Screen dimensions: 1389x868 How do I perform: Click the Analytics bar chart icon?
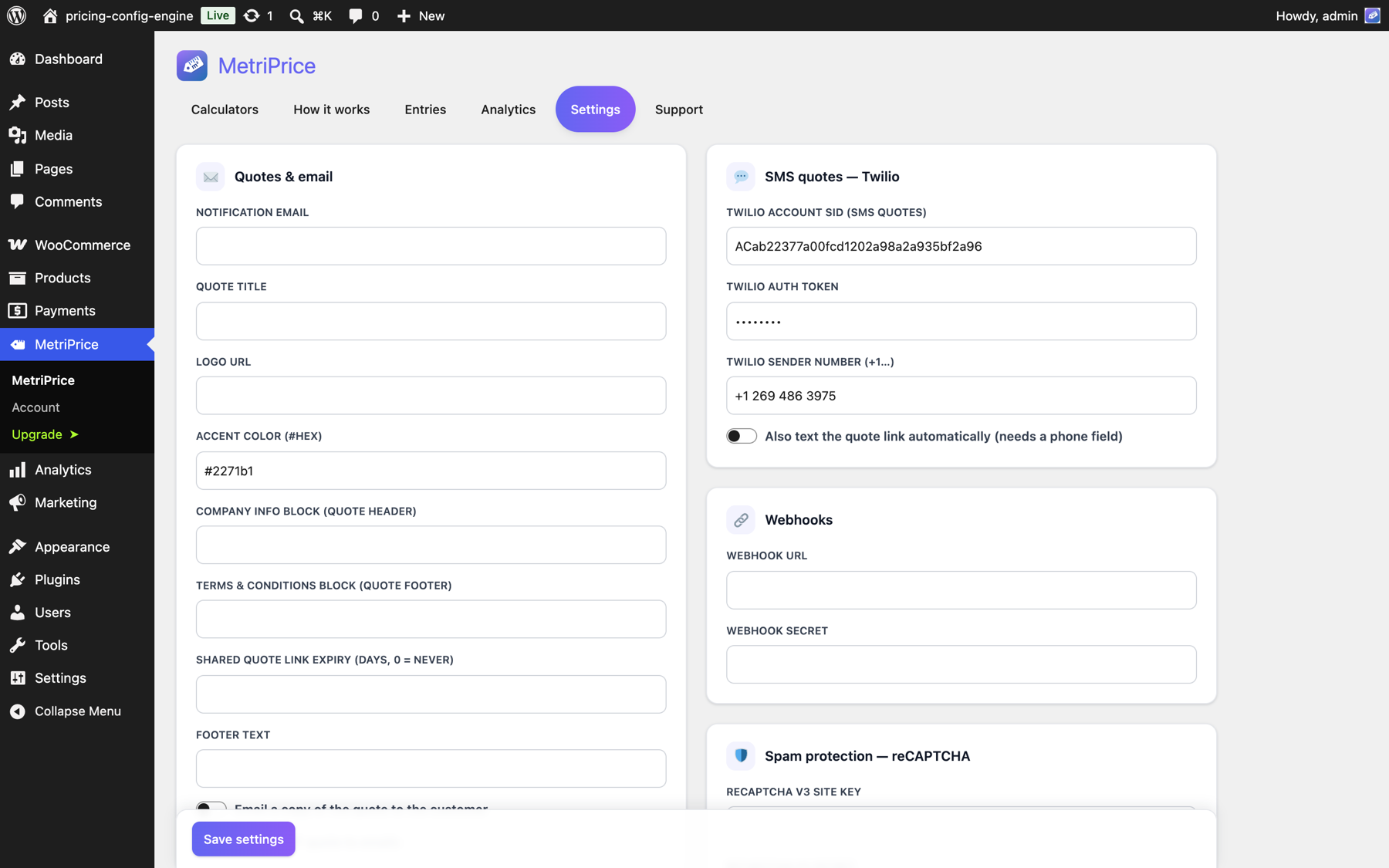pos(18,469)
